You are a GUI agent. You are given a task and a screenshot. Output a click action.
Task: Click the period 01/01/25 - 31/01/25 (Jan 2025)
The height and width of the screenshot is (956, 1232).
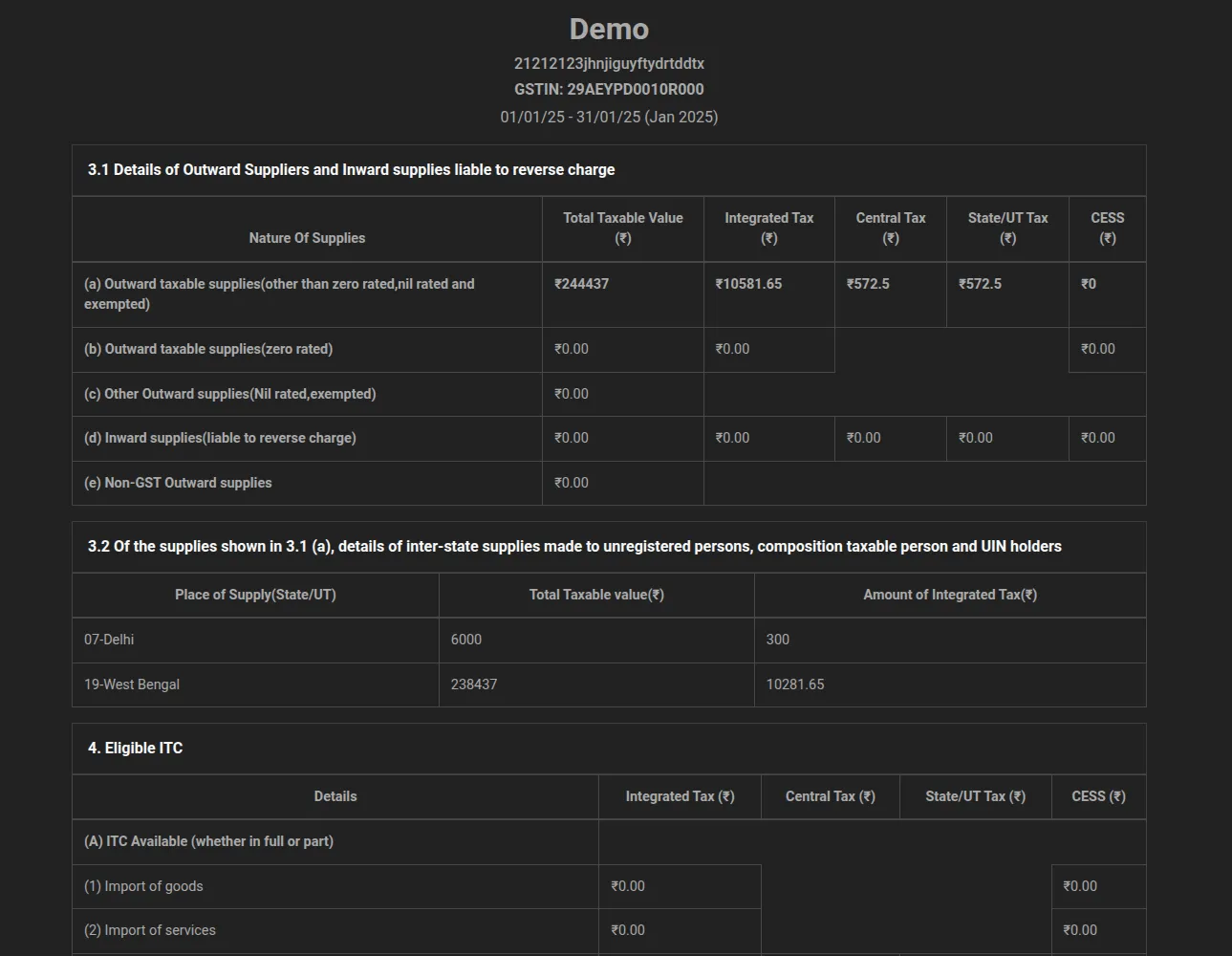pos(609,117)
